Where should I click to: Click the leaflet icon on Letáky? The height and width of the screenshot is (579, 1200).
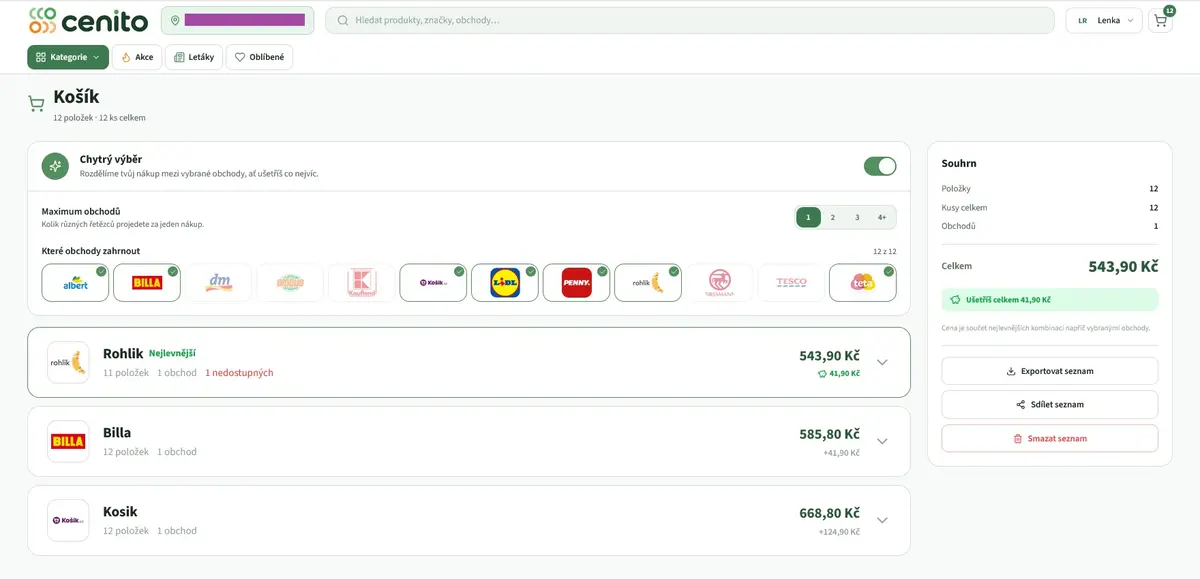click(x=179, y=57)
